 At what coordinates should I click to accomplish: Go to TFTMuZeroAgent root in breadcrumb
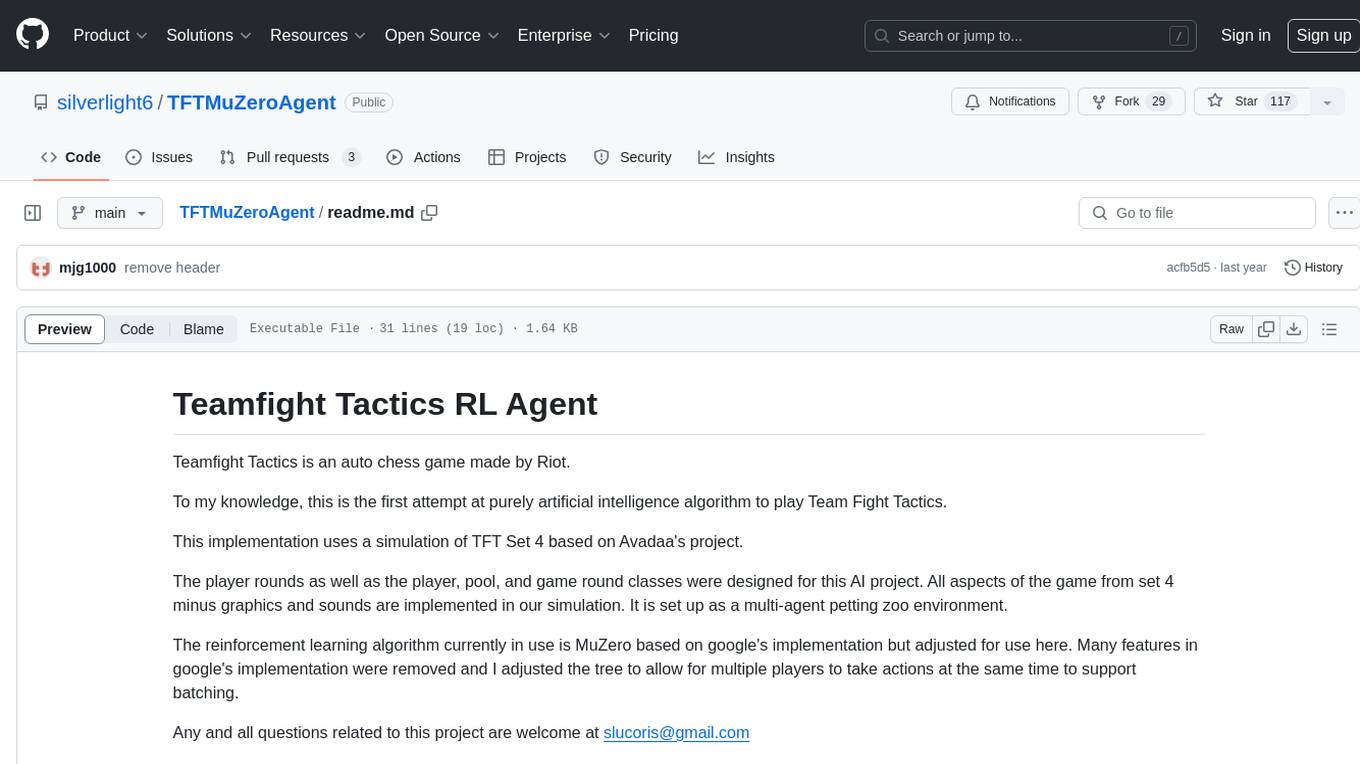[246, 212]
